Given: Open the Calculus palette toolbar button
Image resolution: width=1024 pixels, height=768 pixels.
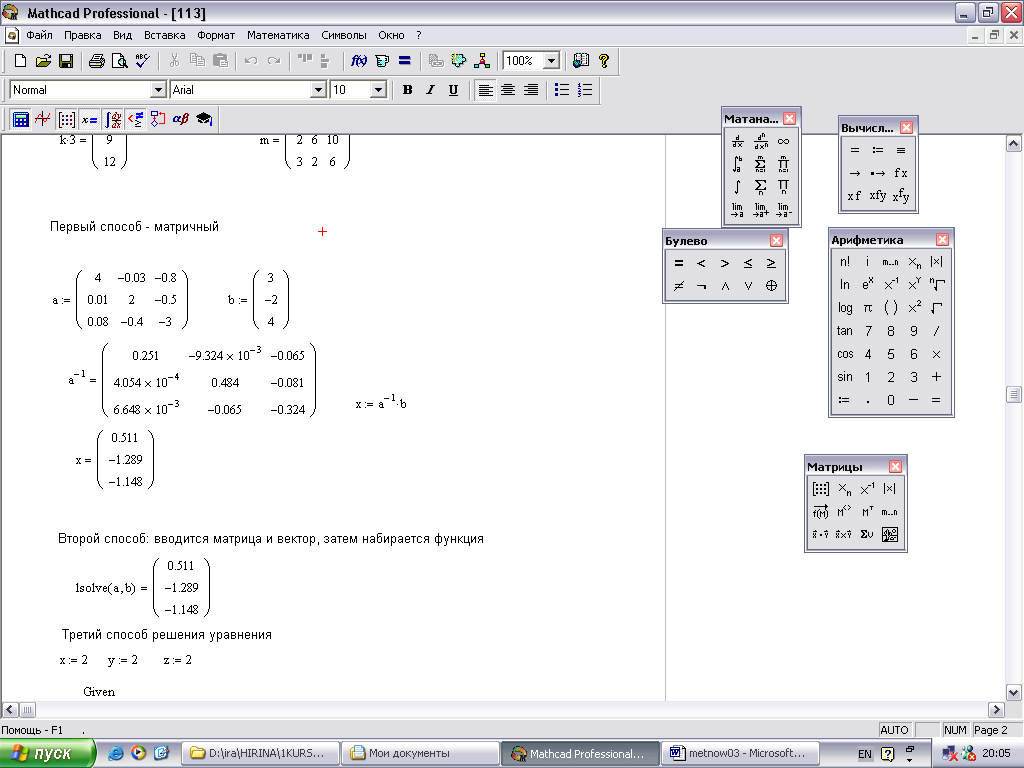Looking at the screenshot, I should [x=113, y=119].
